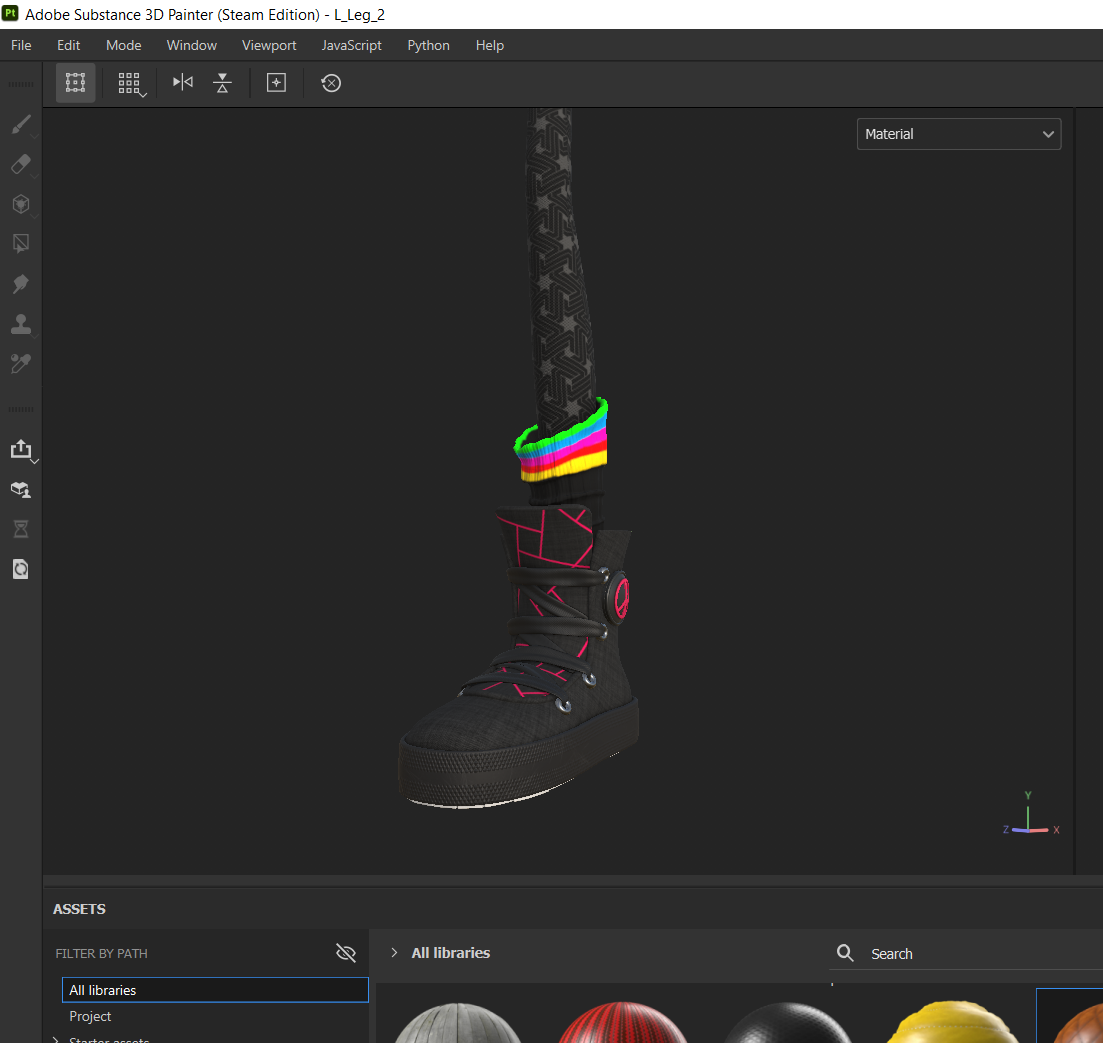Open the Viewport menu
1103x1043 pixels.
point(269,45)
